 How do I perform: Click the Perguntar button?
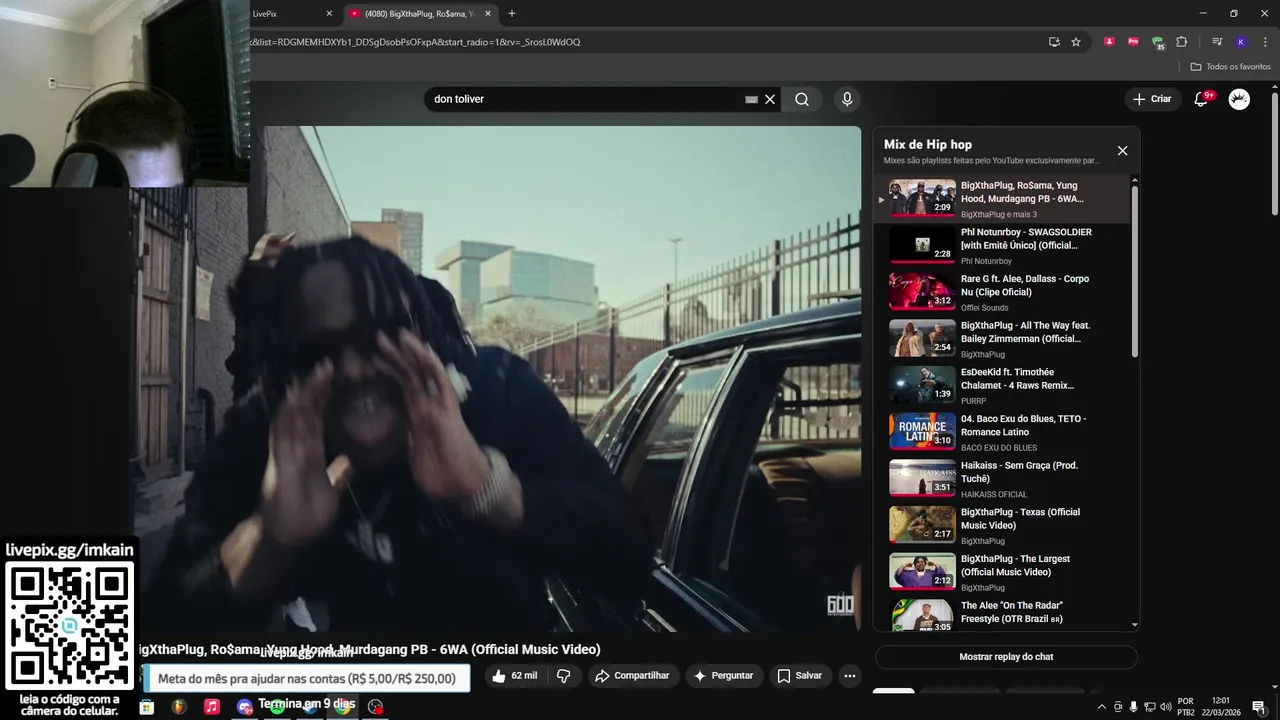click(723, 676)
